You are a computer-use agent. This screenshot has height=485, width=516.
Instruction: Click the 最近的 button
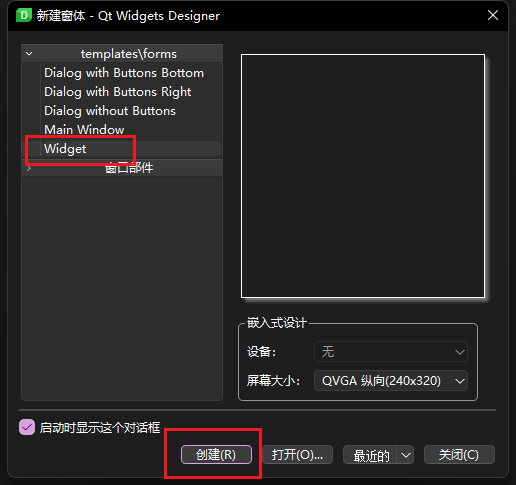tap(371, 455)
